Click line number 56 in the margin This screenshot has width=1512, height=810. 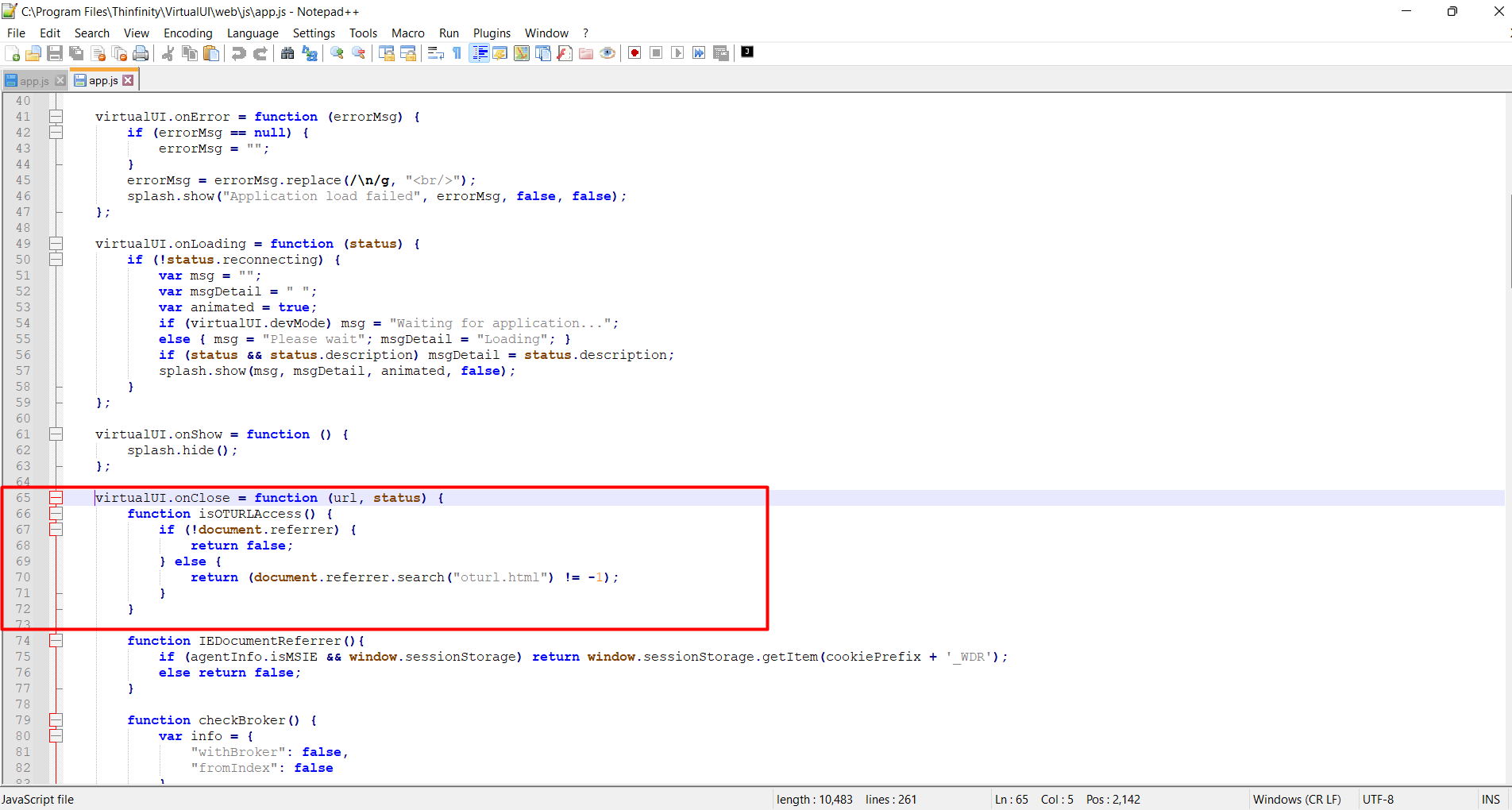point(23,355)
